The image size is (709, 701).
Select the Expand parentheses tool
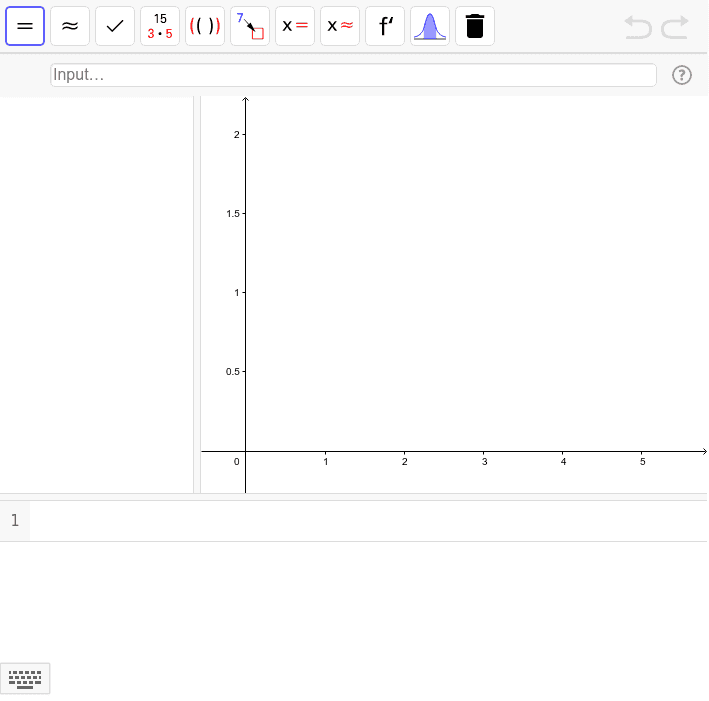tap(205, 26)
